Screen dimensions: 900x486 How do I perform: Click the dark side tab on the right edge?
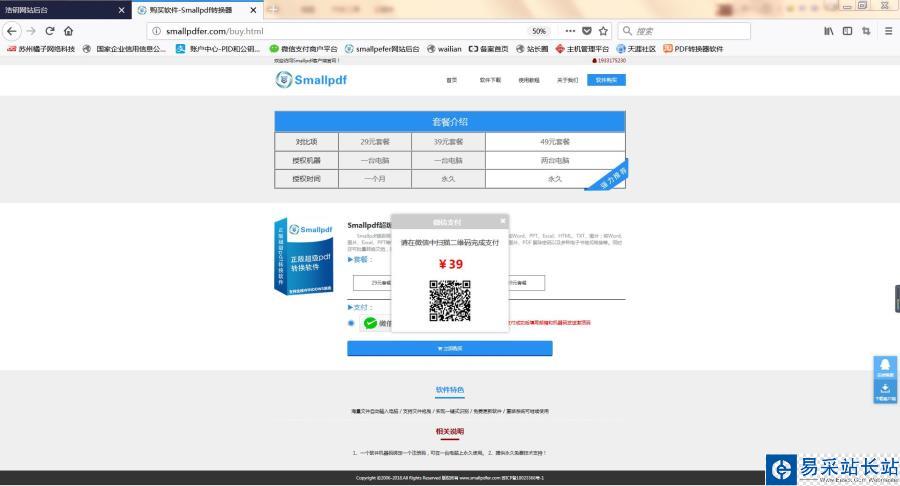(x=897, y=298)
